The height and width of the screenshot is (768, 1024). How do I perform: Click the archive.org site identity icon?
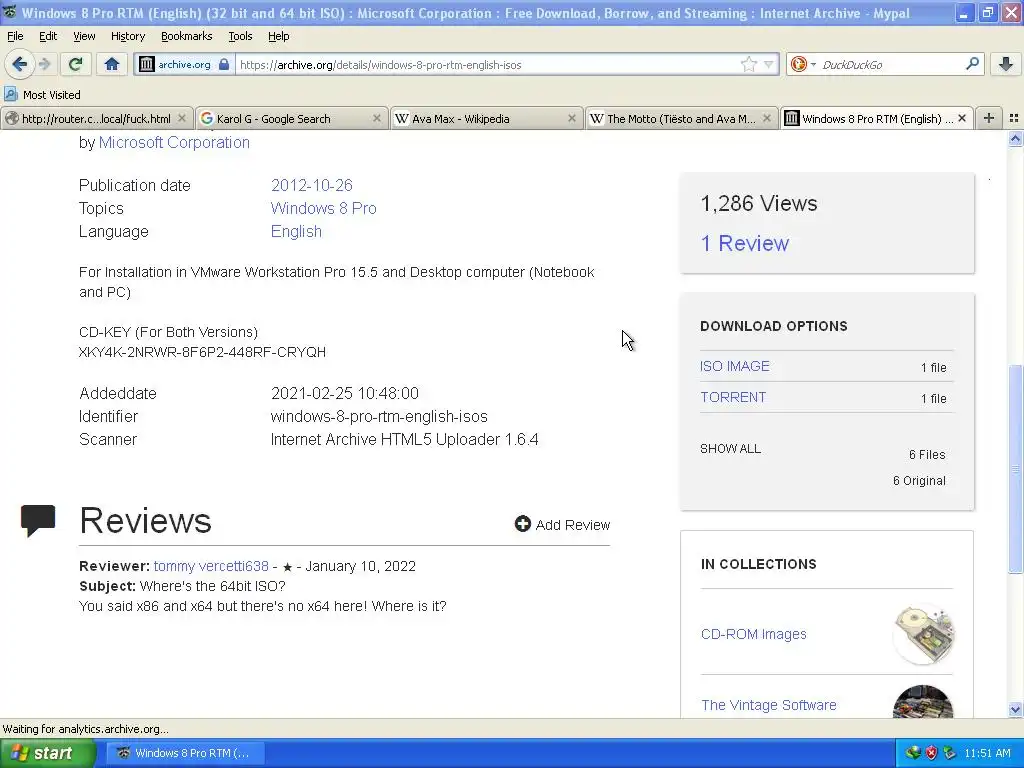pos(147,64)
